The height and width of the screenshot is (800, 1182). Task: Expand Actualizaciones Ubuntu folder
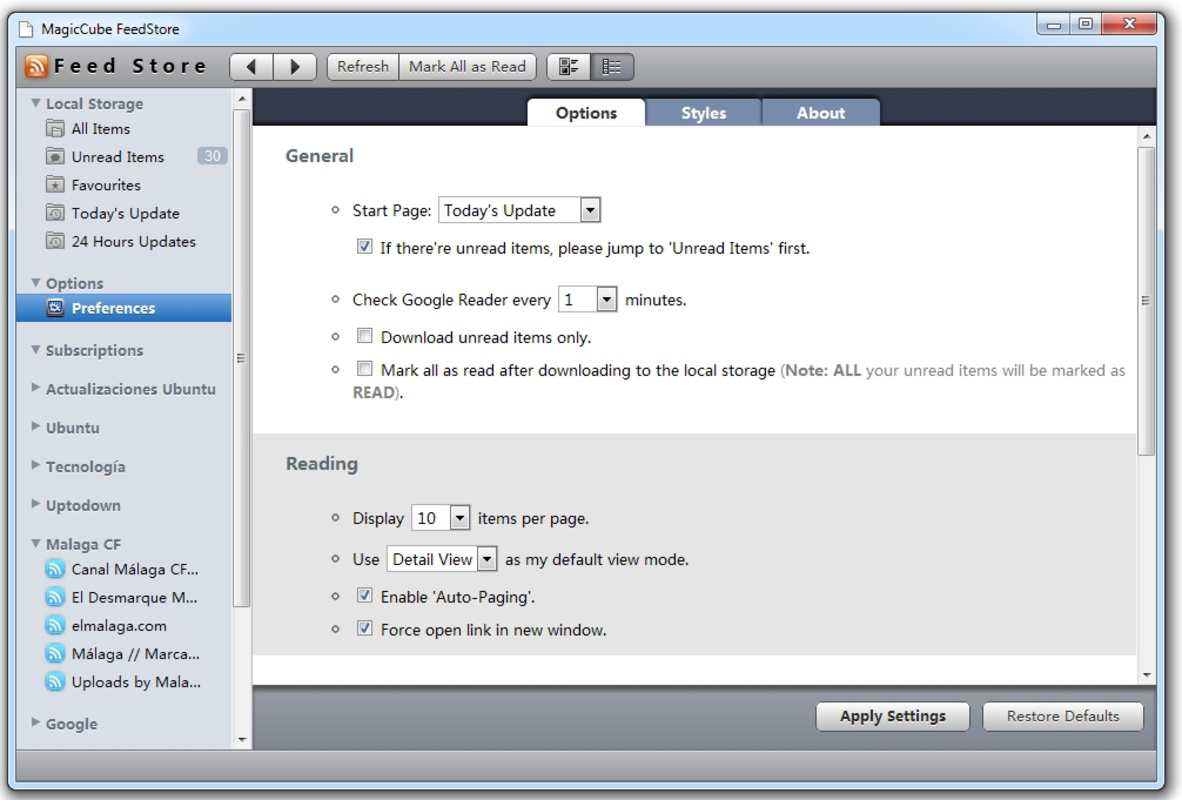point(35,388)
